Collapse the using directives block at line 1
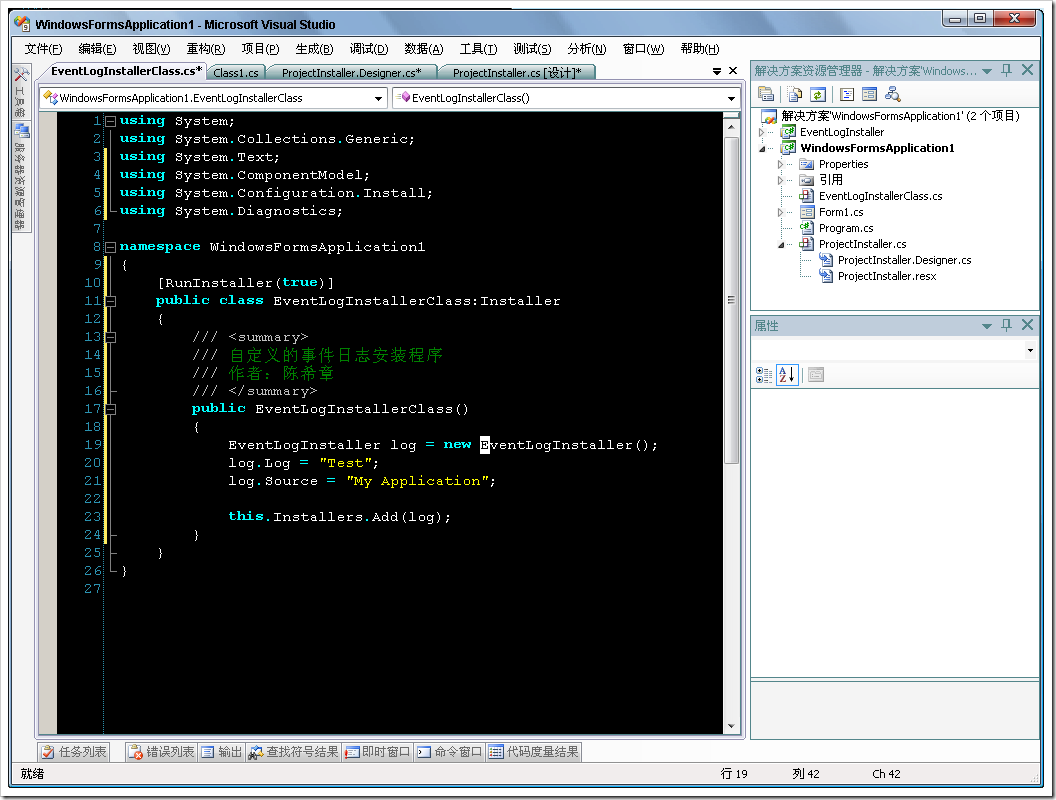This screenshot has width=1056, height=800. (111, 121)
